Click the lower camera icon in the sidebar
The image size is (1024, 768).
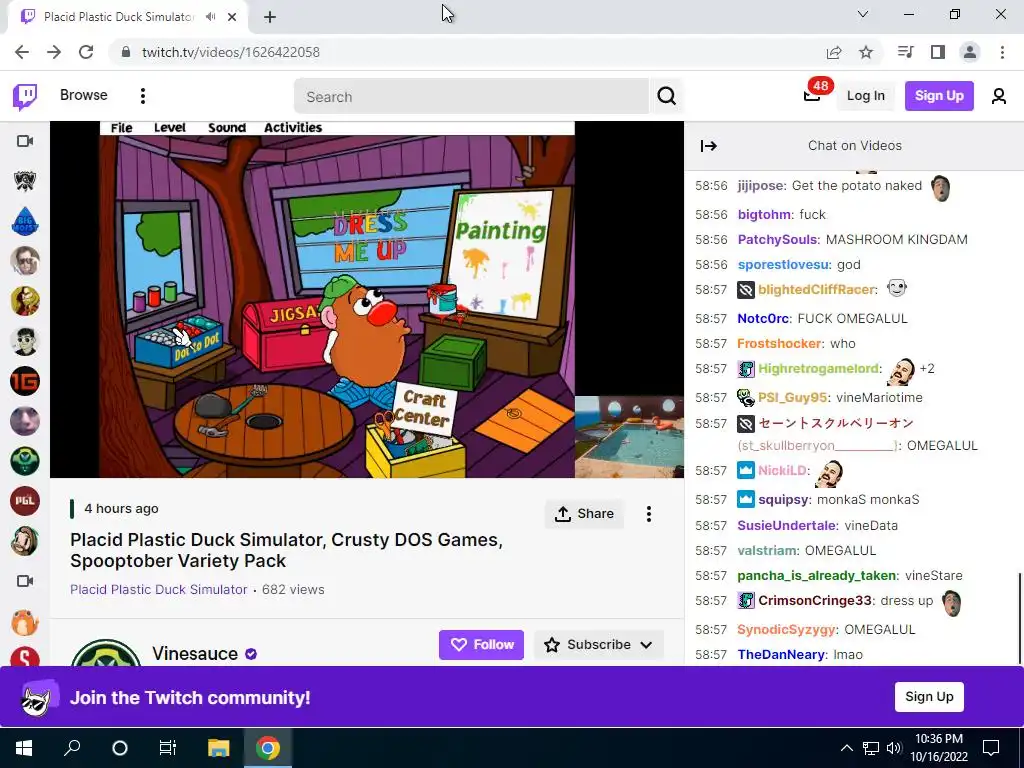25,581
